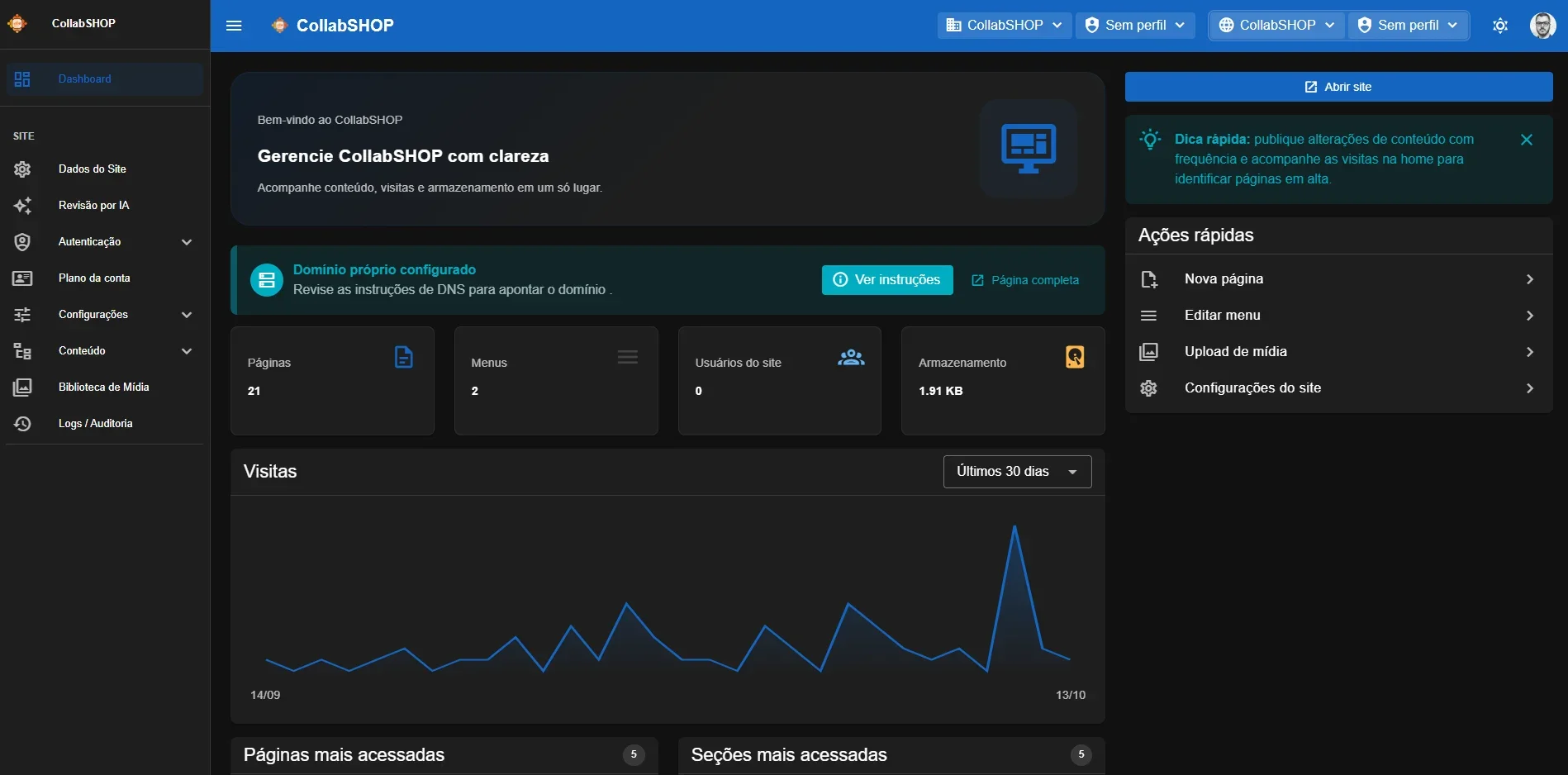This screenshot has width=1568, height=775.
Task: Toggle the hamburger sidebar menu
Action: pyautogui.click(x=234, y=26)
